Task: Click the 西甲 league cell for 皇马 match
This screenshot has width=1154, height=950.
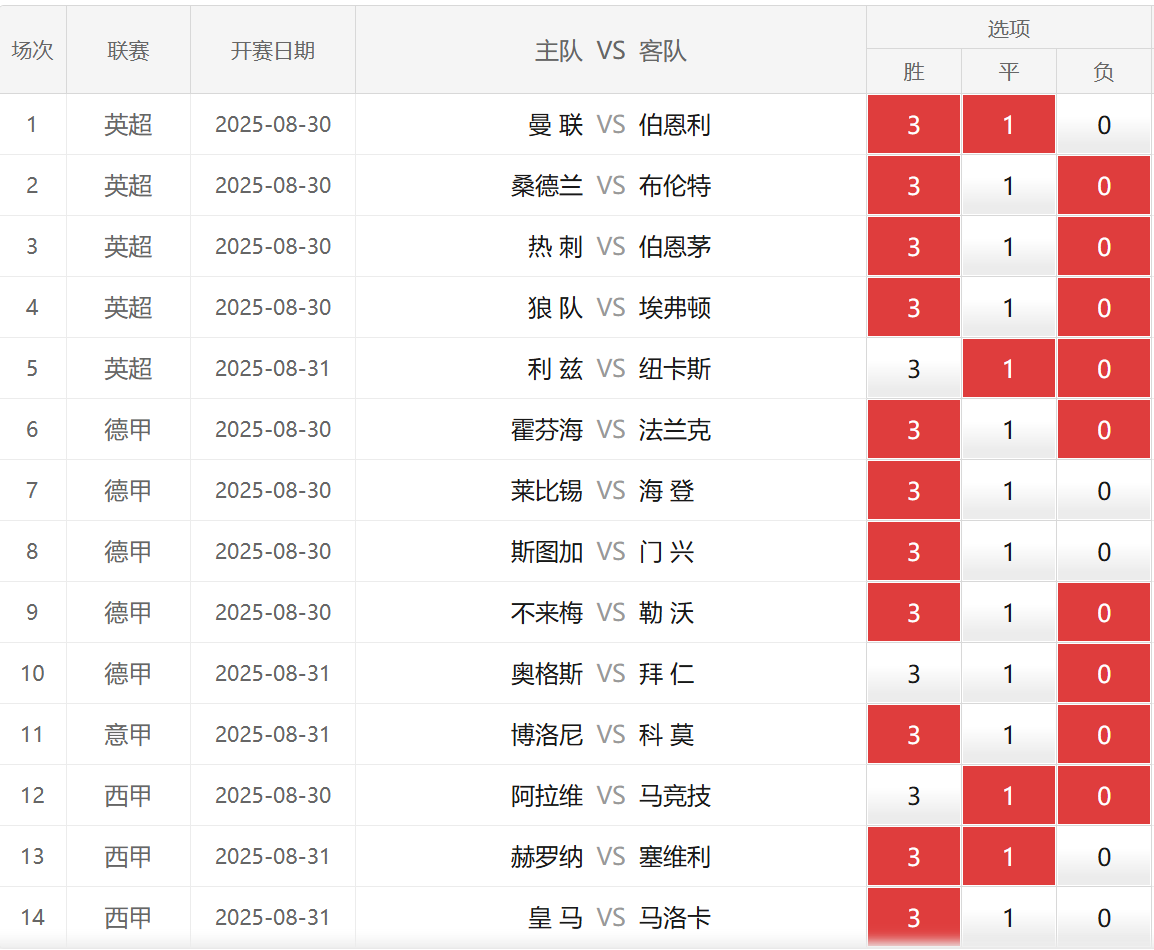Action: (128, 918)
